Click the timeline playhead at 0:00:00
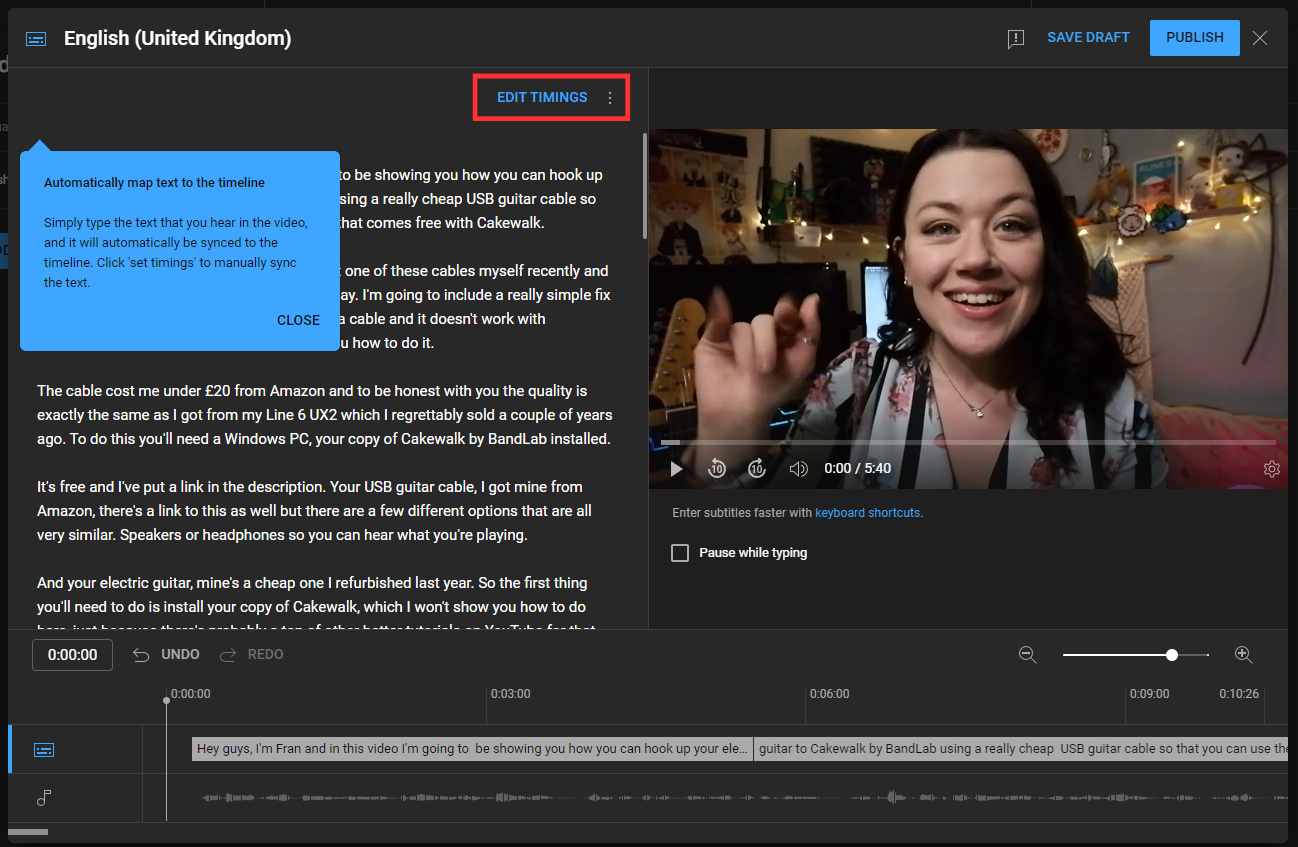 coord(167,700)
